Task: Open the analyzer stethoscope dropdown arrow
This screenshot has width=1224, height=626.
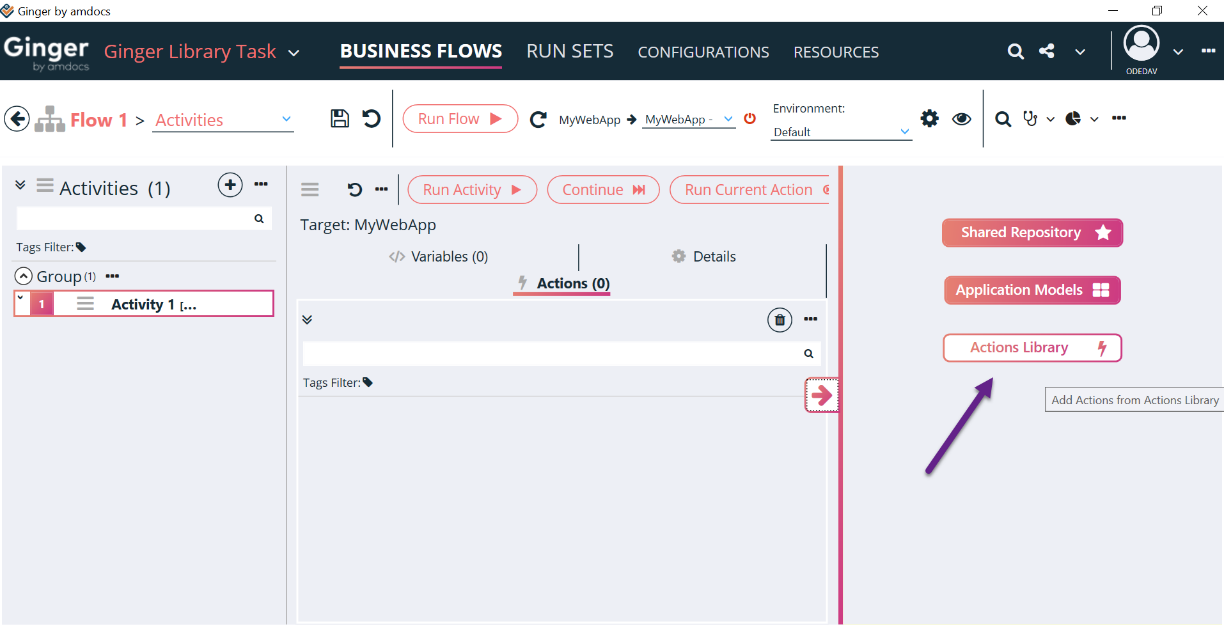Action: [x=1050, y=119]
